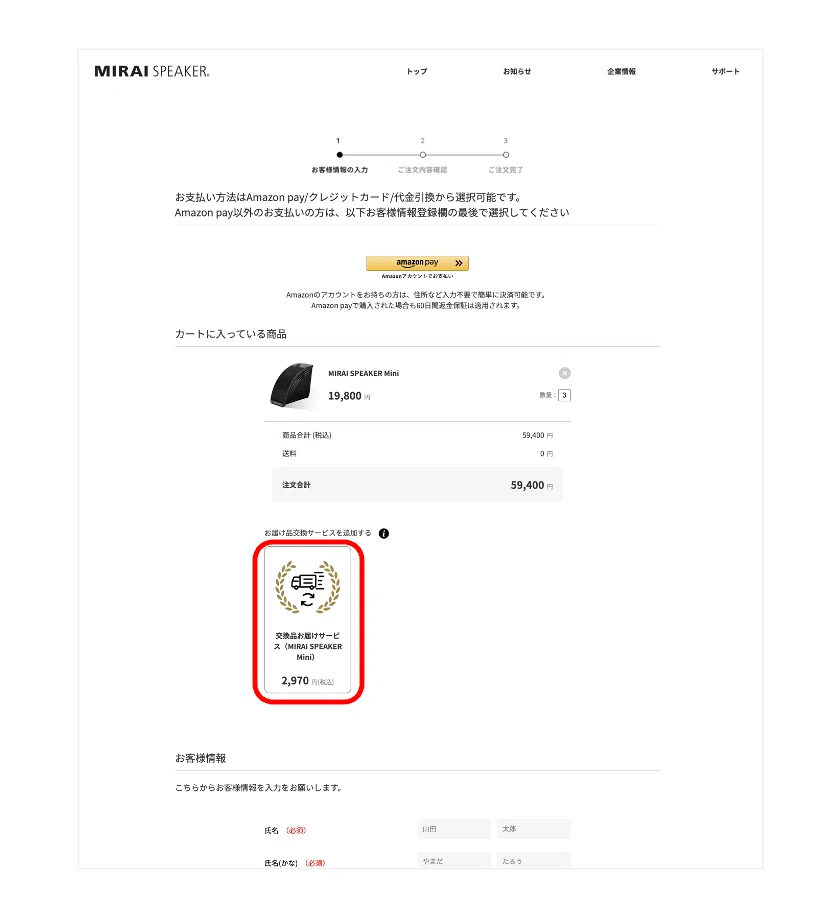Click the last name field 山田
The width and height of the screenshot is (834, 918).
coord(454,829)
